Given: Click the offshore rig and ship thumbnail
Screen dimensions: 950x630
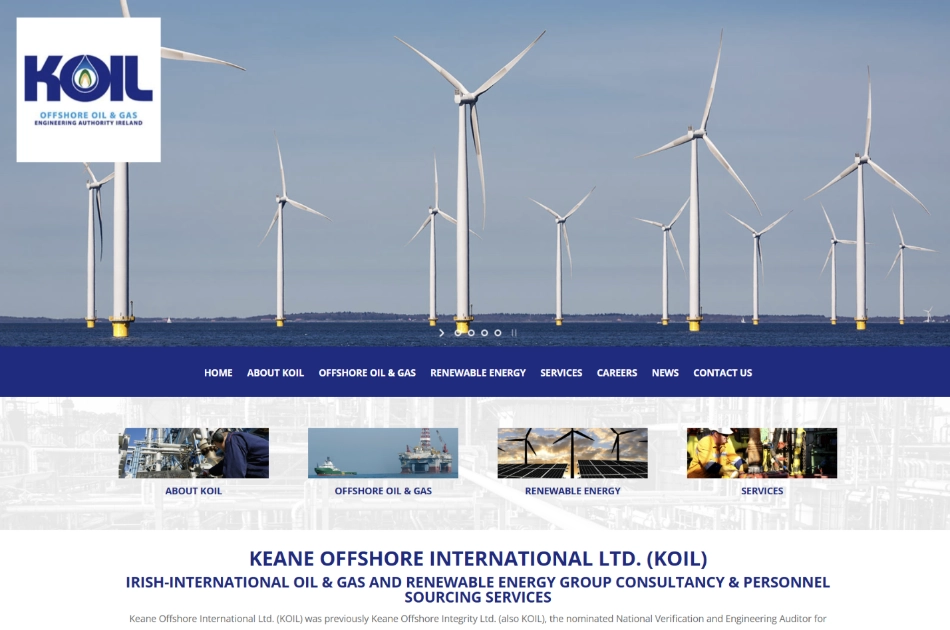Looking at the screenshot, I should pos(383,453).
